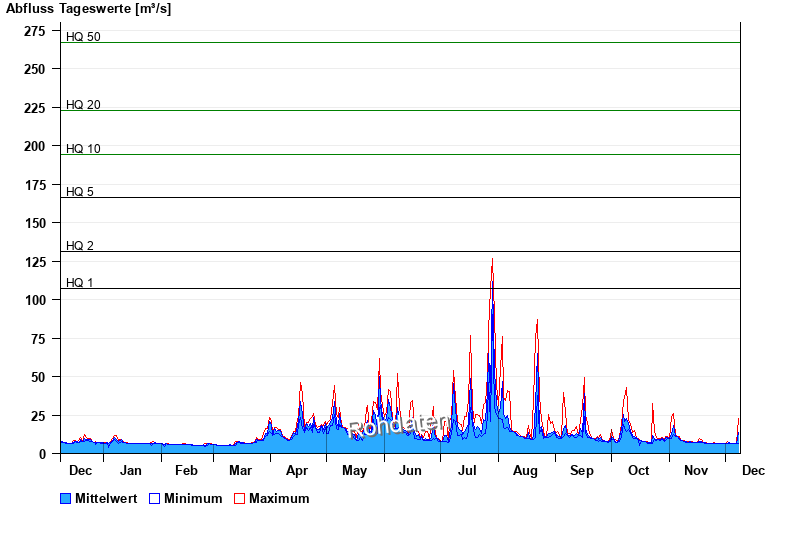
Task: Click the blue Mittelwert legend swatch
Action: click(x=66, y=498)
